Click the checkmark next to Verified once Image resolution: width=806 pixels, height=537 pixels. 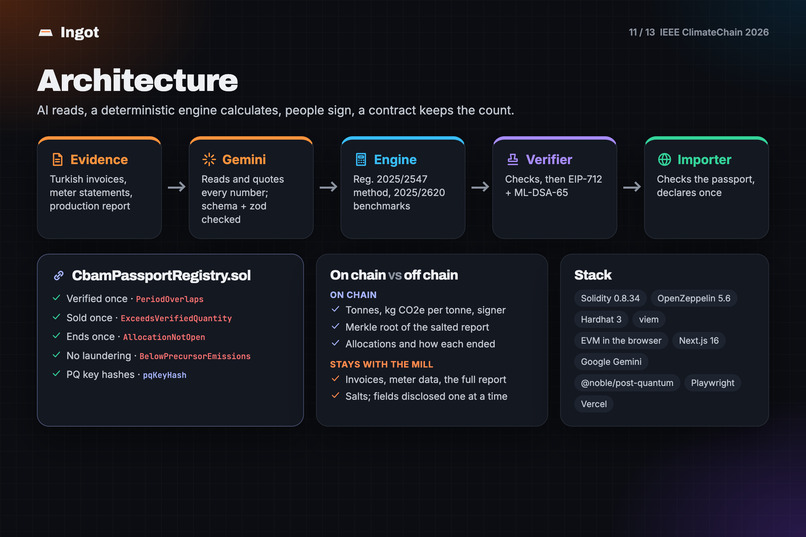[x=57, y=298]
